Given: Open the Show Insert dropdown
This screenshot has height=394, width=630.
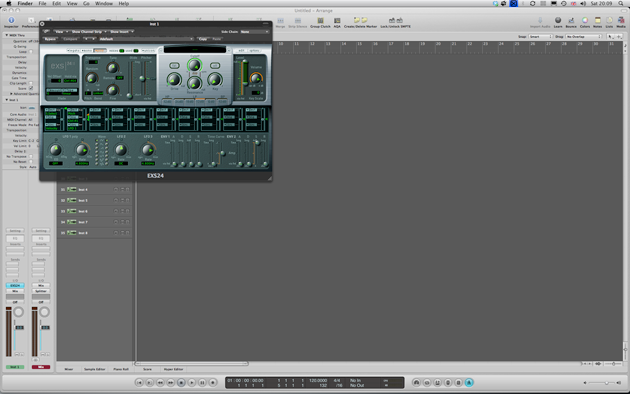Looking at the screenshot, I should point(121,32).
